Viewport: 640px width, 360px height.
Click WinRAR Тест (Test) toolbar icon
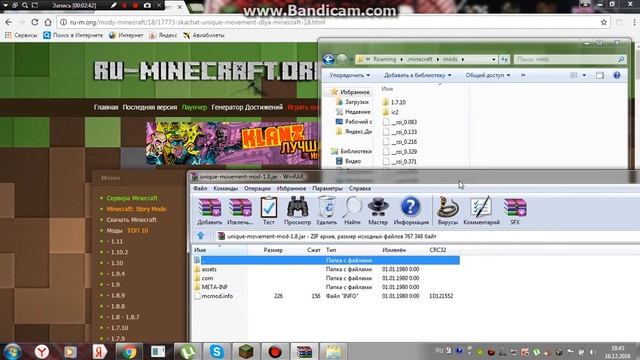(x=269, y=211)
